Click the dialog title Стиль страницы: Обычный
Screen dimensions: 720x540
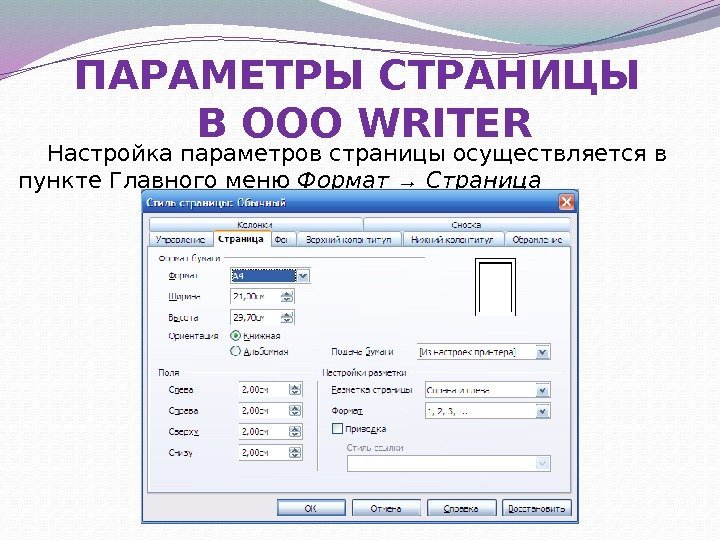(216, 202)
